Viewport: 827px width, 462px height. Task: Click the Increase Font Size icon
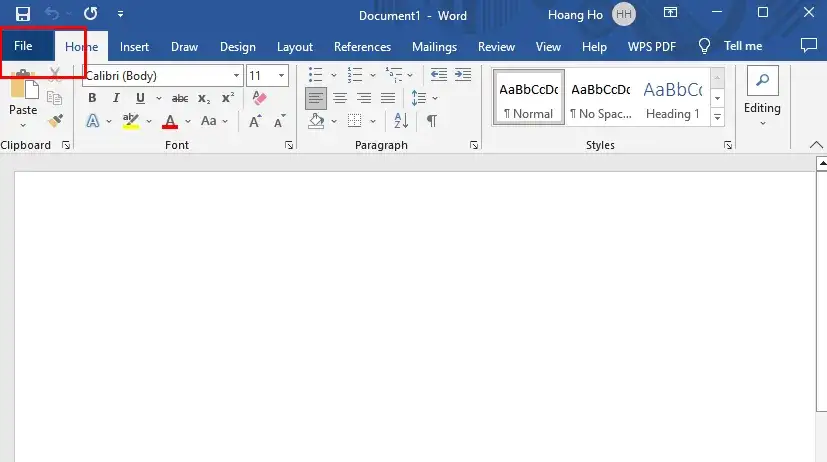(255, 121)
